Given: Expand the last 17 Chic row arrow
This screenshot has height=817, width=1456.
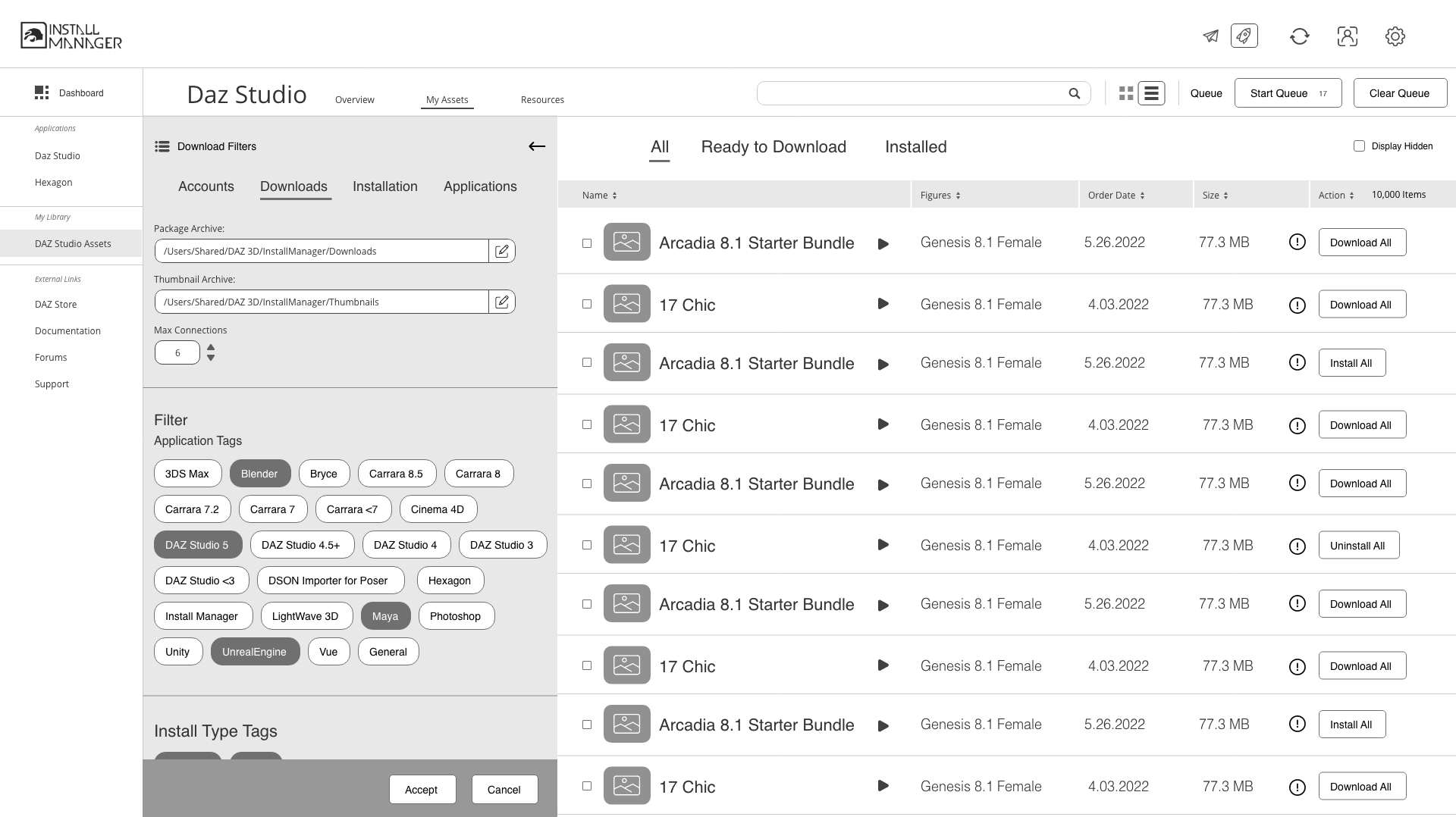Looking at the screenshot, I should [883, 786].
